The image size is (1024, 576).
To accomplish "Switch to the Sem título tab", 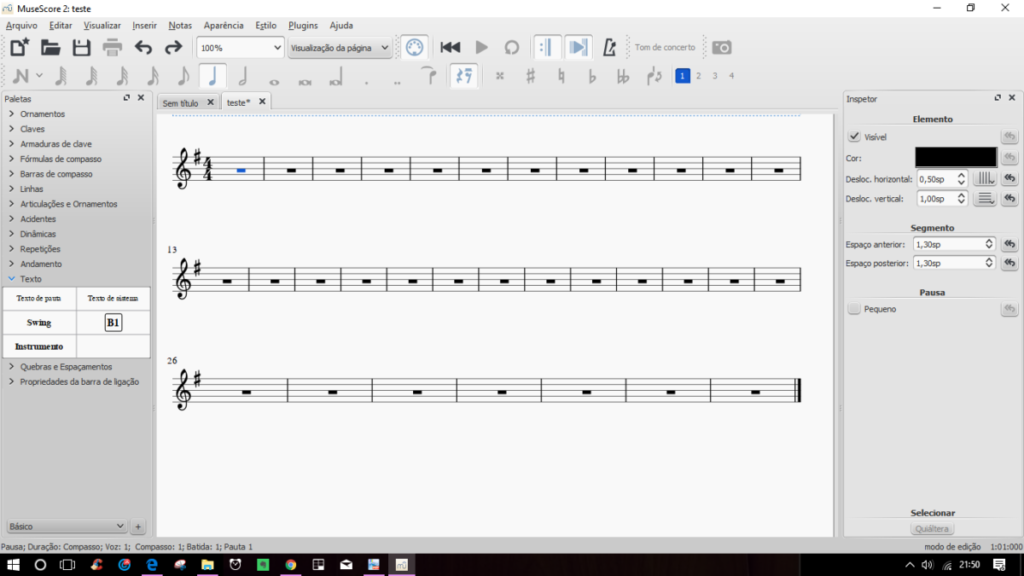I will click(x=181, y=102).
